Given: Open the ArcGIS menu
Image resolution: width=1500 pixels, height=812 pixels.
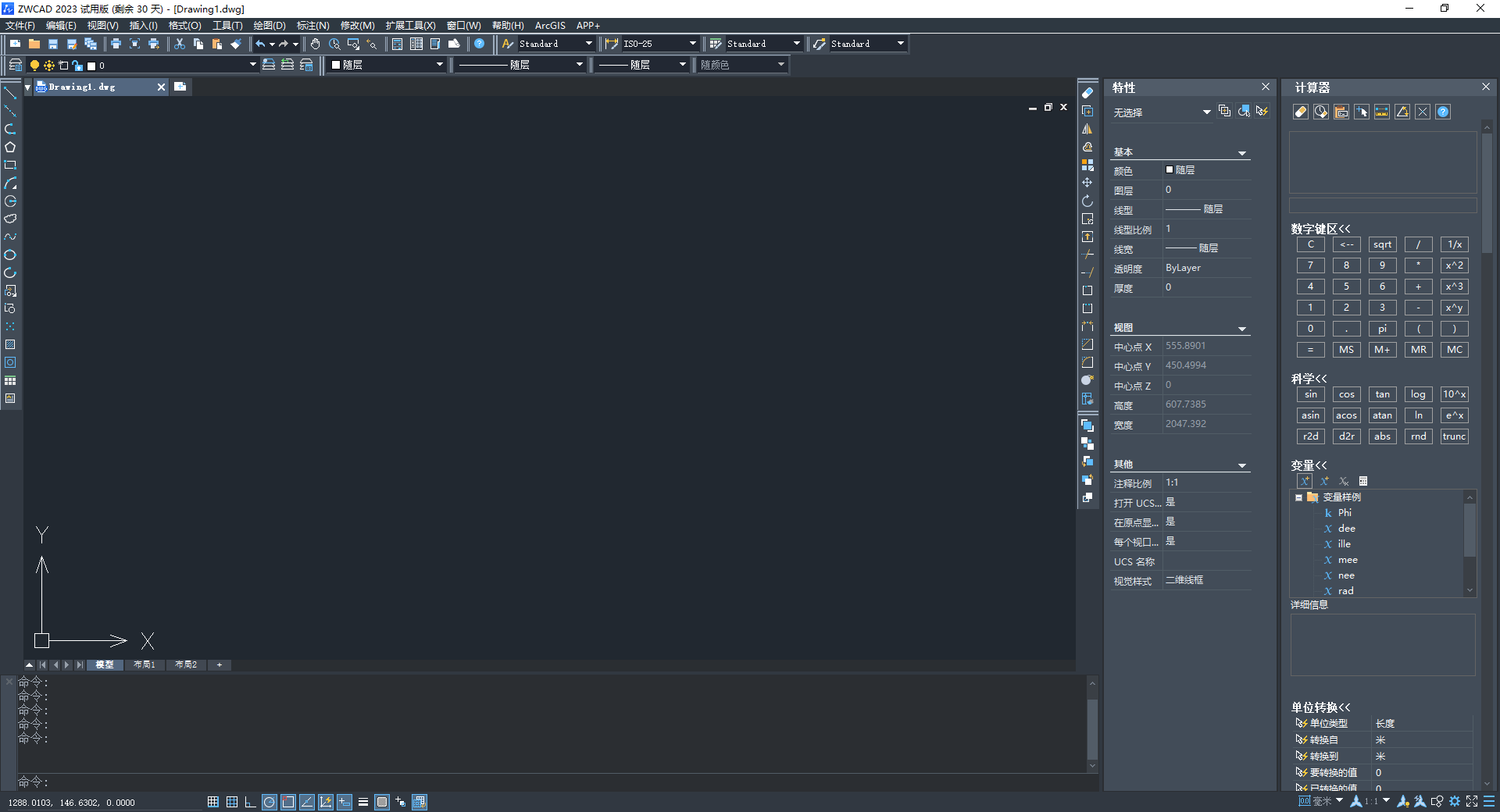Looking at the screenshot, I should [x=550, y=26].
